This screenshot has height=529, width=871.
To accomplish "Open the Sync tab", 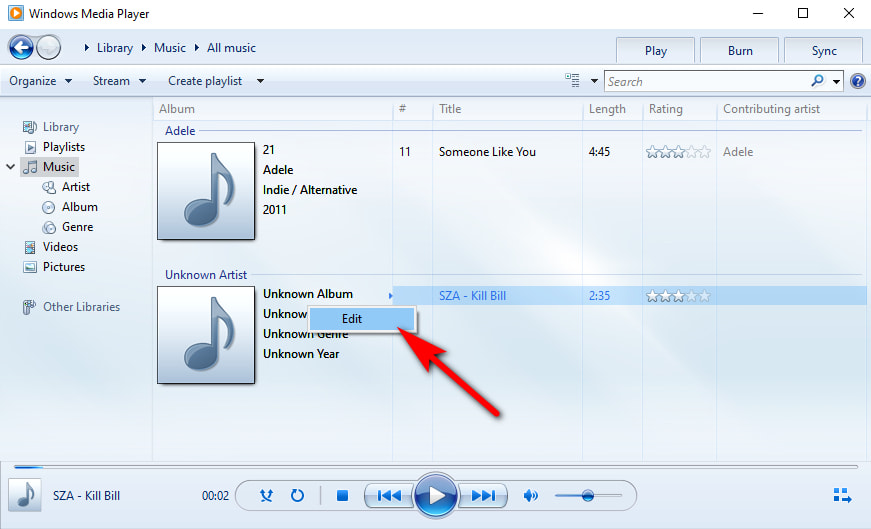I will (823, 51).
